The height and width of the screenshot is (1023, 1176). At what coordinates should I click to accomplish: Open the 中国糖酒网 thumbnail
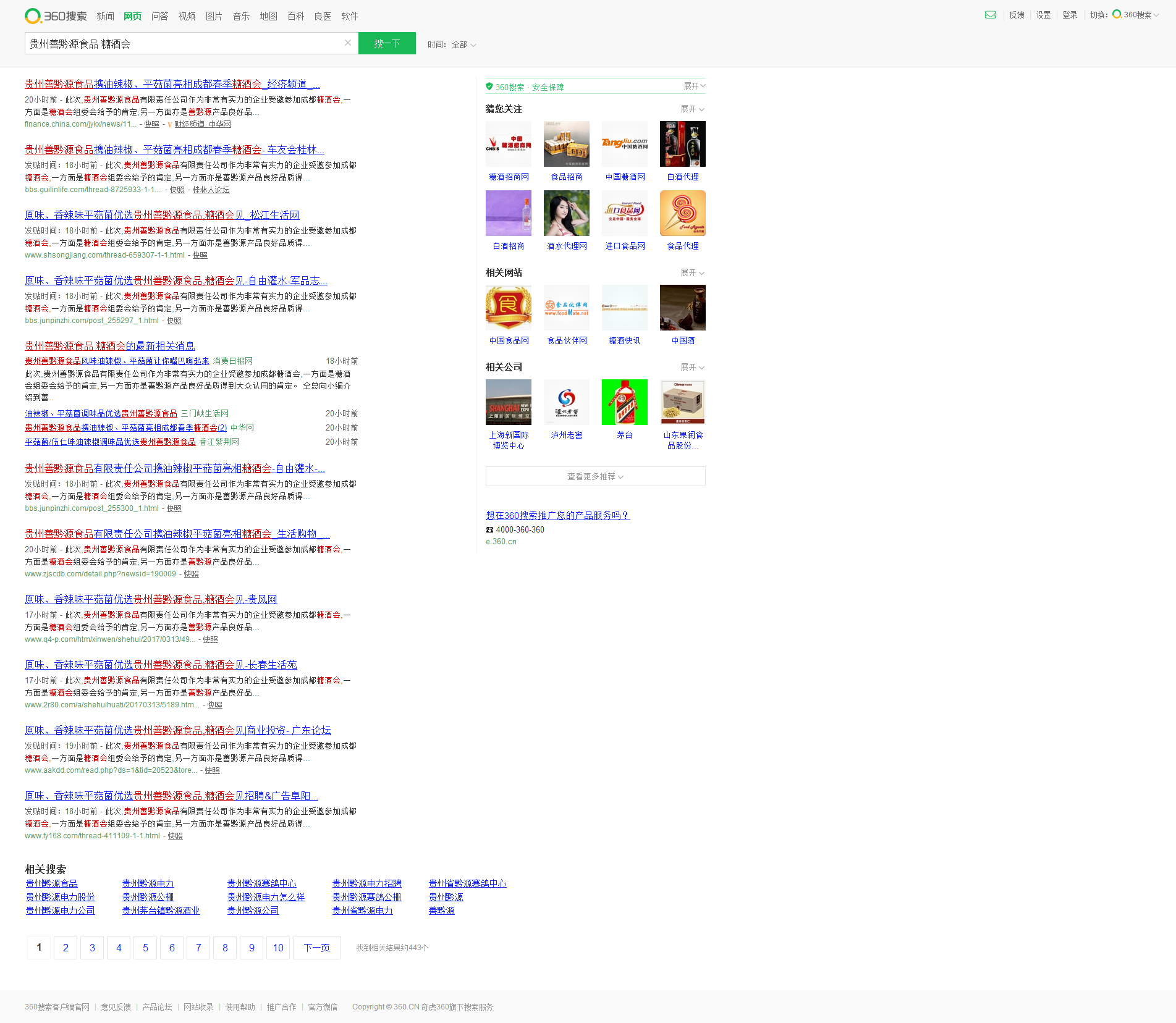pos(625,144)
